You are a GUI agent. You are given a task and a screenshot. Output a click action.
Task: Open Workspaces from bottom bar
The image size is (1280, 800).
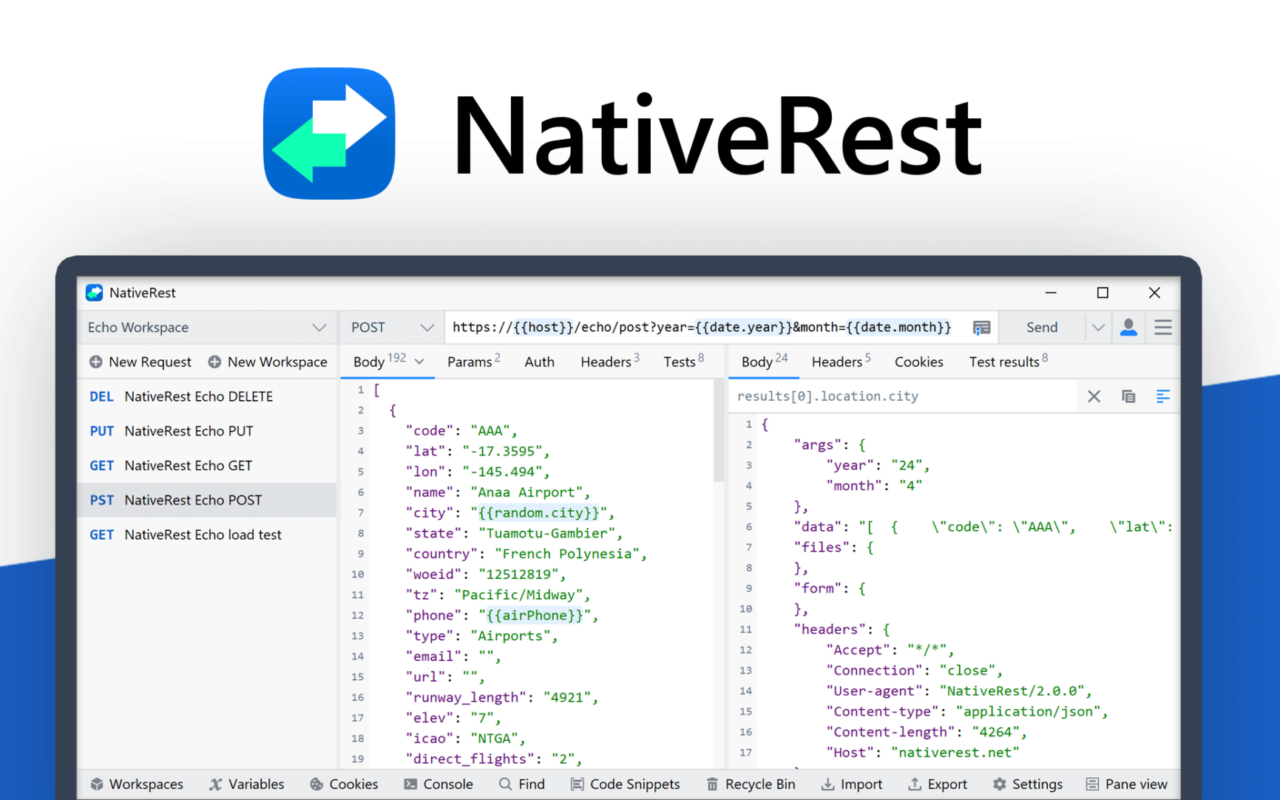click(x=137, y=784)
